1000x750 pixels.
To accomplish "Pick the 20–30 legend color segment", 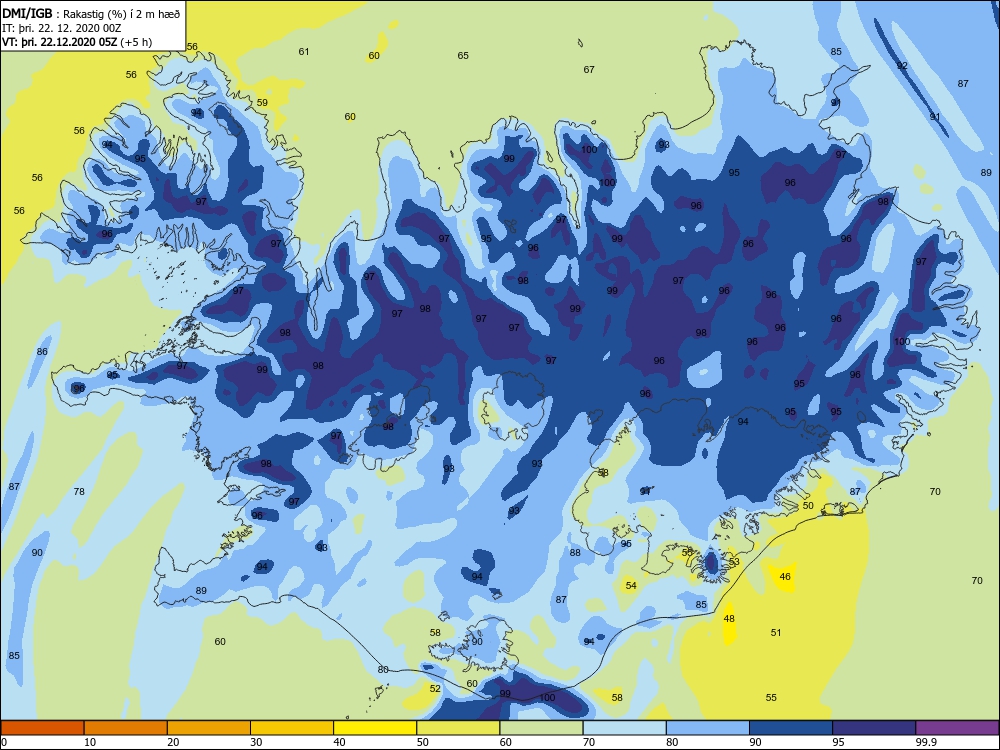I will (209, 728).
